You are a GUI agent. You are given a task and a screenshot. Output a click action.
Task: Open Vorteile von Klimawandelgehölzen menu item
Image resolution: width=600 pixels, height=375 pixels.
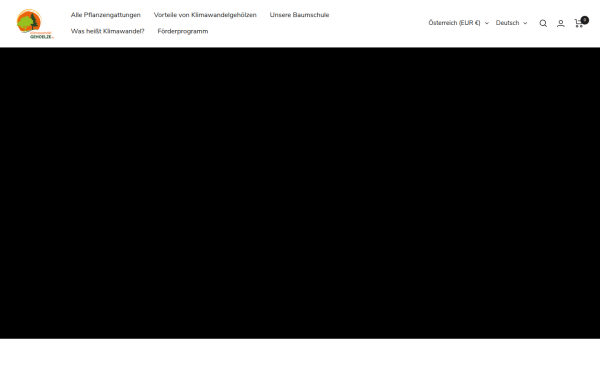point(205,15)
